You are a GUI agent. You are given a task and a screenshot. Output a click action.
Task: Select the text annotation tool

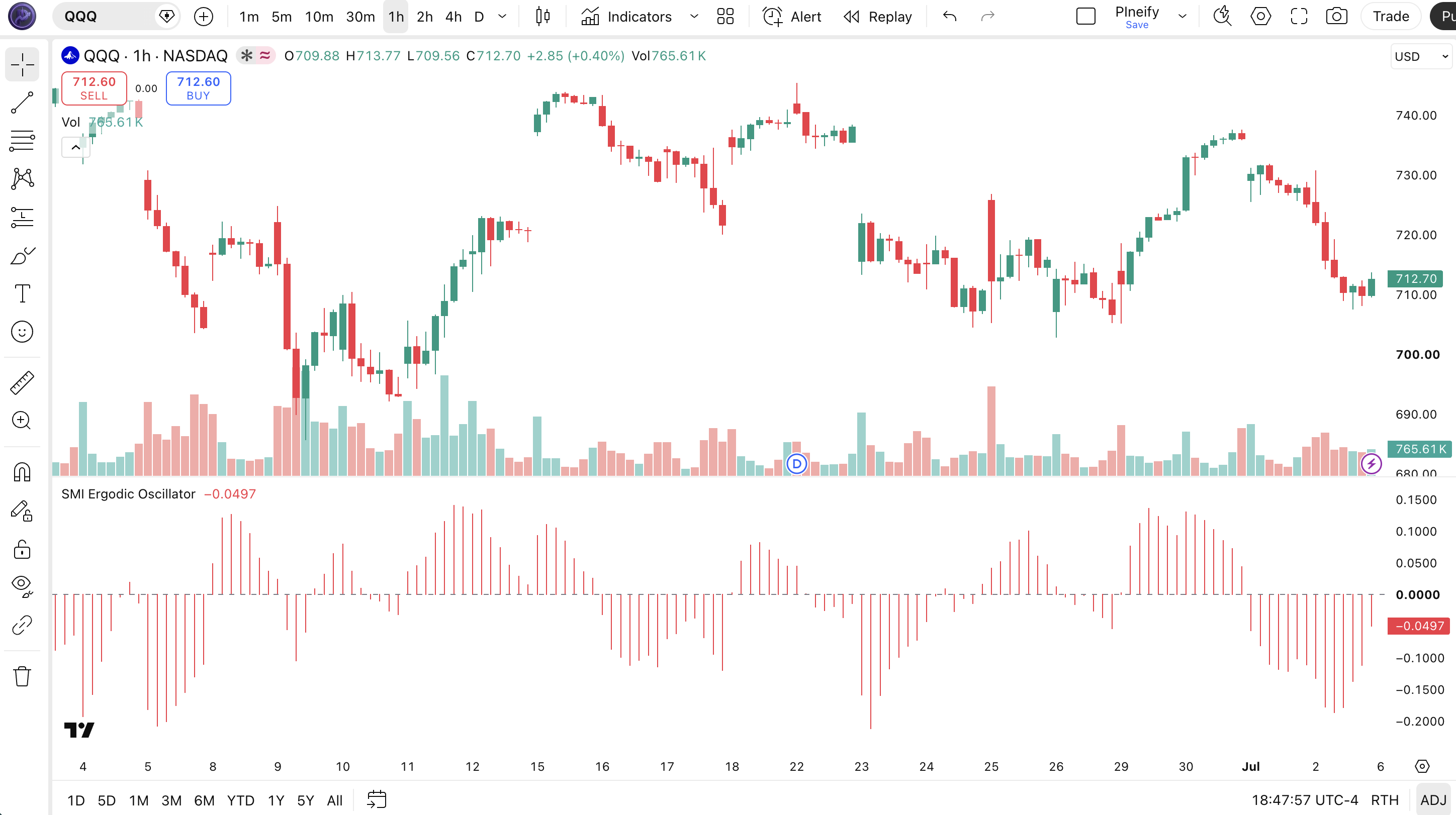point(22,294)
